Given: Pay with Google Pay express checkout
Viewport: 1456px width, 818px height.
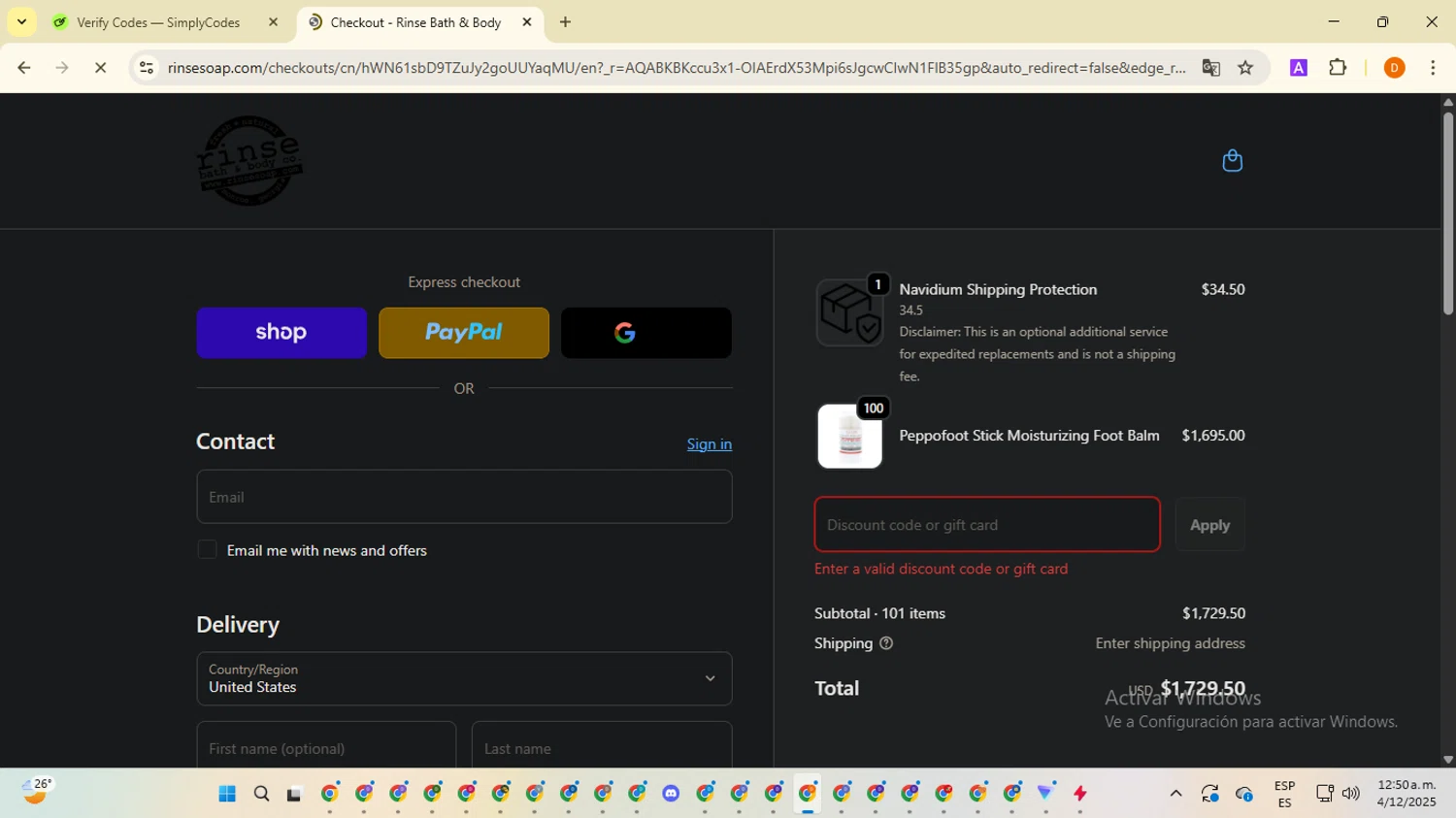Looking at the screenshot, I should click(646, 333).
